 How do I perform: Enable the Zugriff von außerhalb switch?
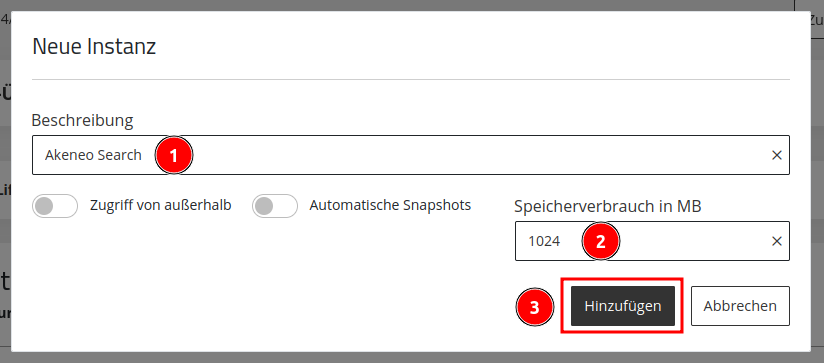(55, 206)
